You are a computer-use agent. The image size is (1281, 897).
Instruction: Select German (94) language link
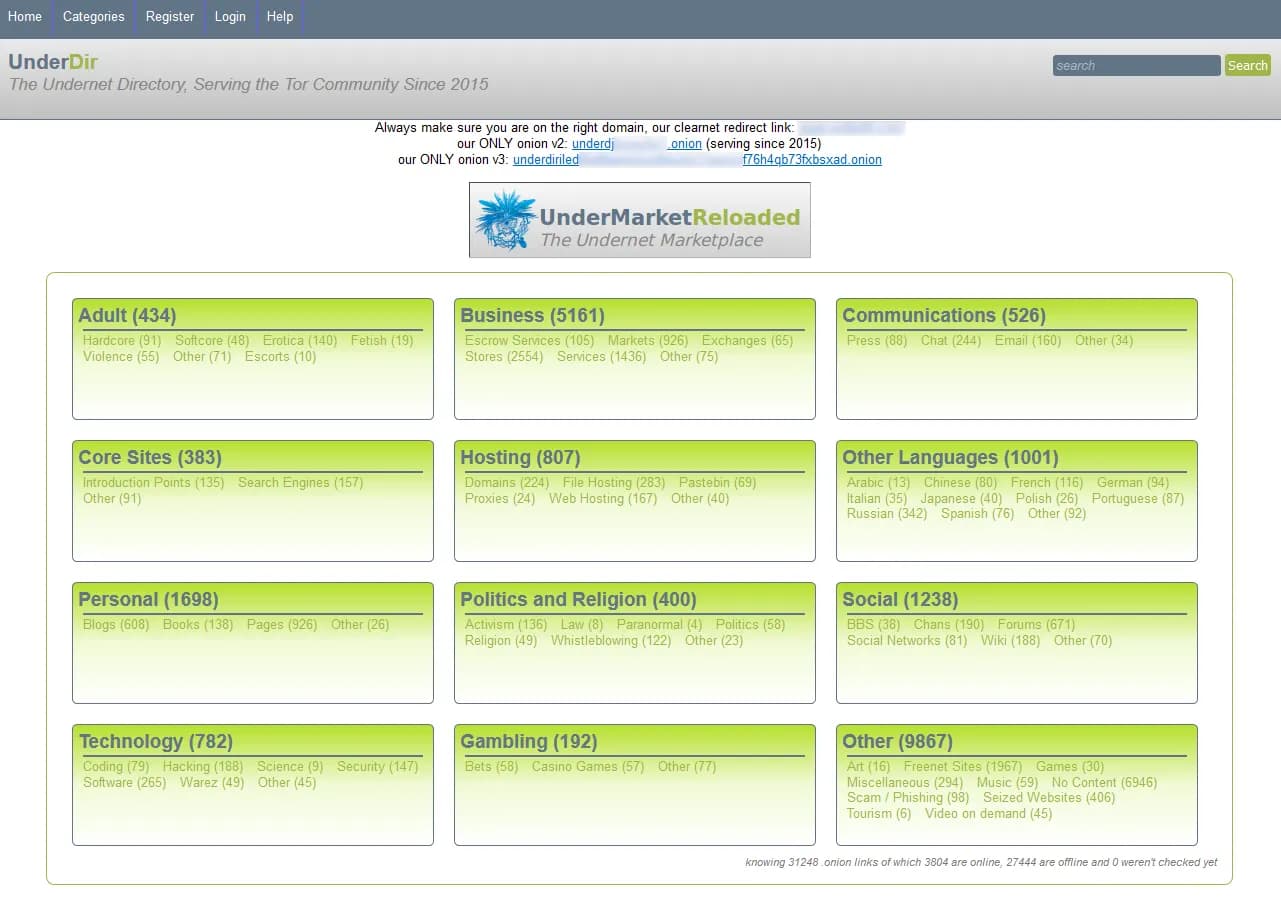pos(1133,483)
